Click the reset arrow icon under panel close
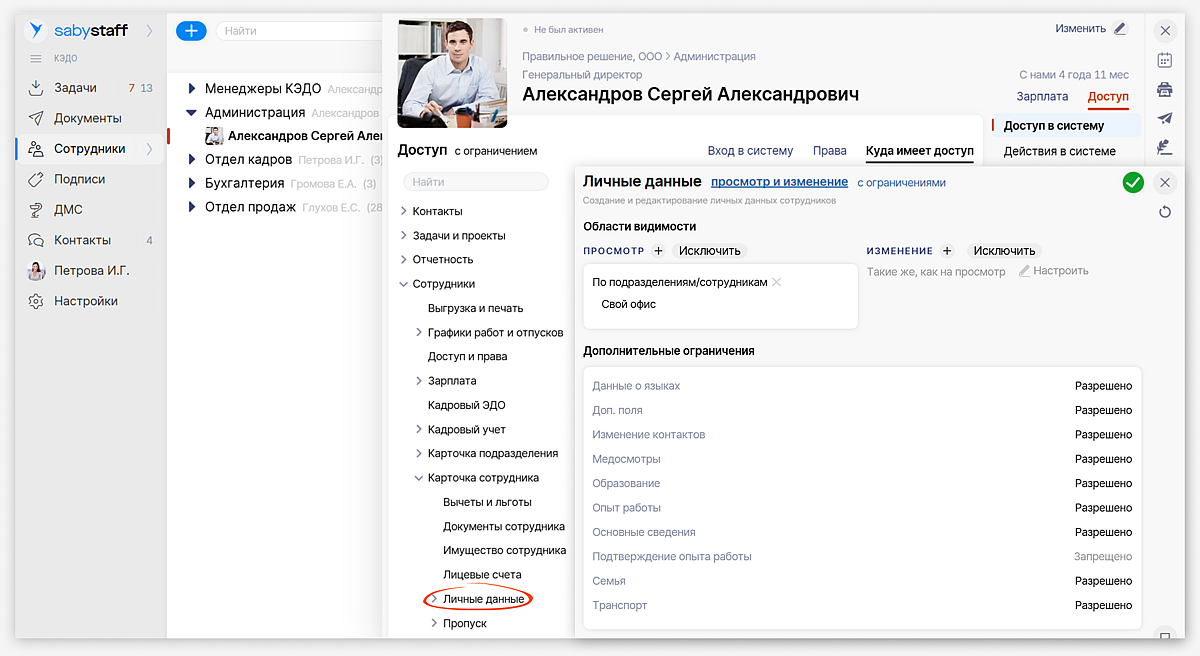 [1165, 212]
